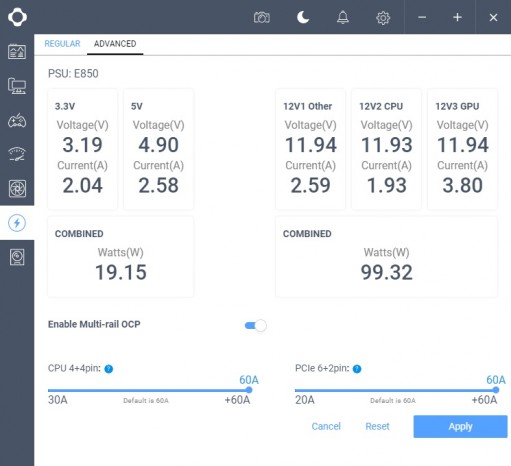Open the dashboard sidebar icon
The height and width of the screenshot is (466, 511).
point(17,52)
